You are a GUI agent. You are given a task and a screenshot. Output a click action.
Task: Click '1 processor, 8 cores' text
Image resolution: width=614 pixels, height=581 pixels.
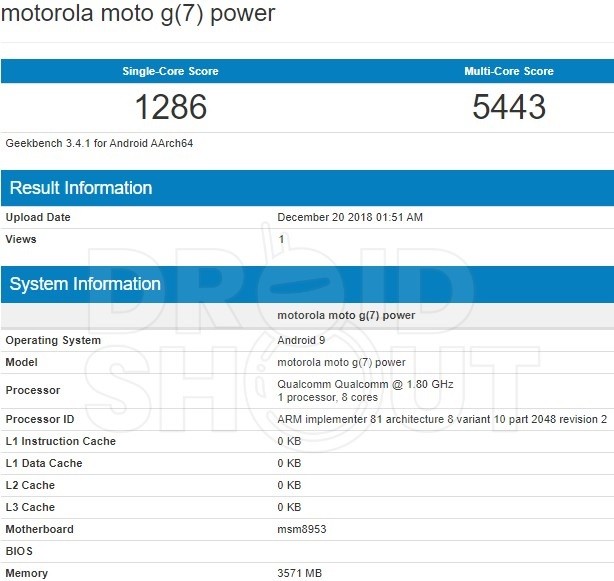pos(328,397)
